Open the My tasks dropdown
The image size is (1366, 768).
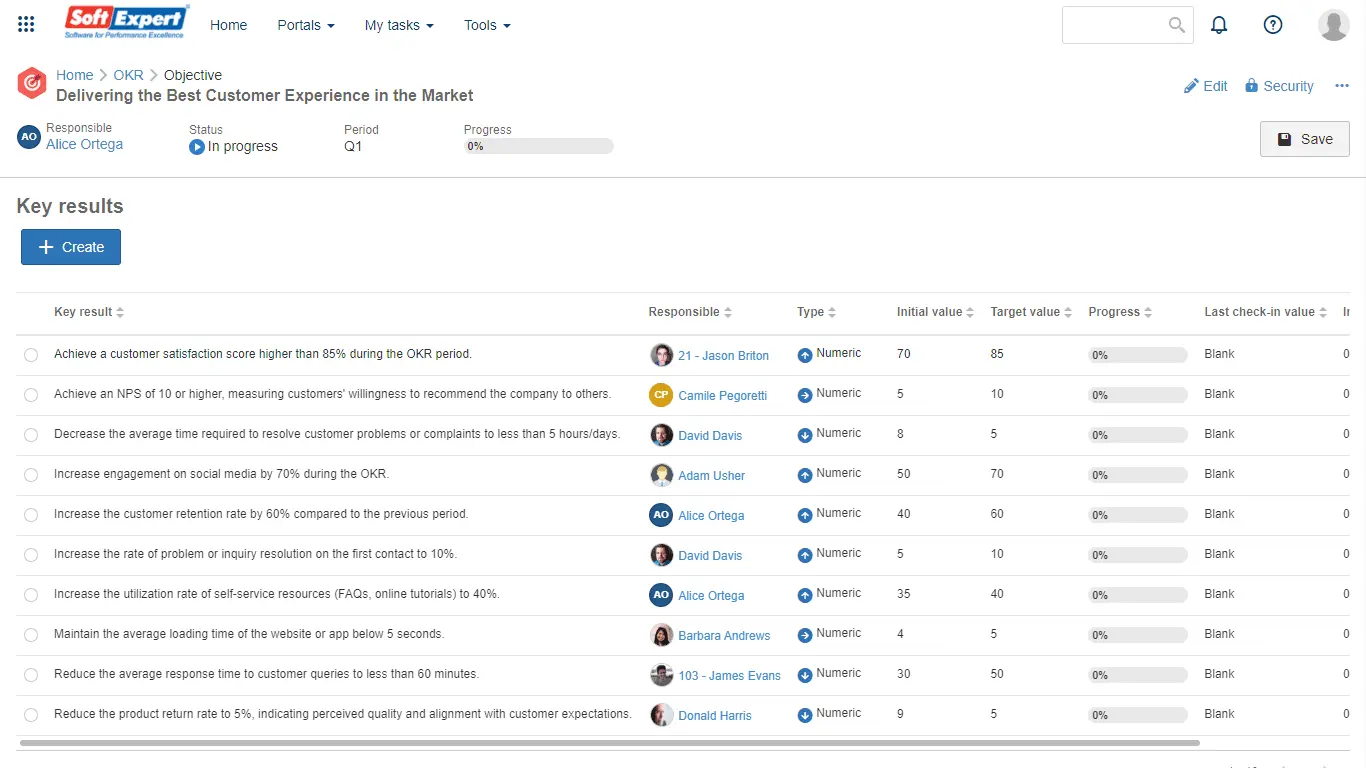[x=399, y=25]
